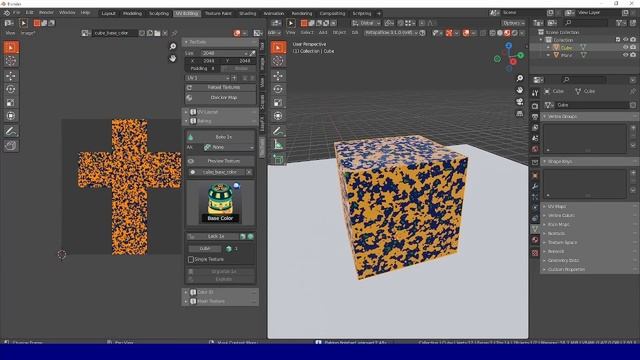Open the Tool properties tab
Image resolution: width=640 pixels, height=360 pixels.
(x=535, y=93)
